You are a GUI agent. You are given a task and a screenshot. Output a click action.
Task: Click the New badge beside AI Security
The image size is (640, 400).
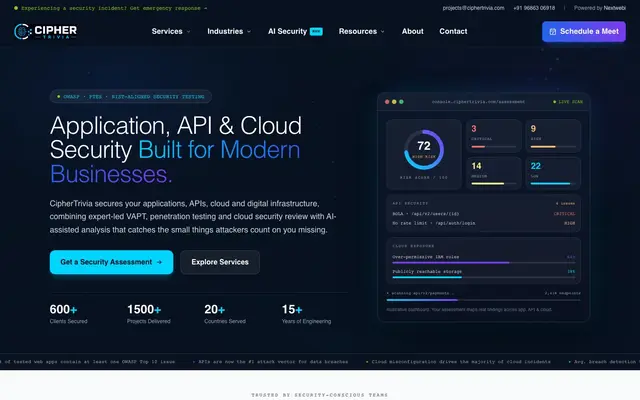click(x=316, y=31)
